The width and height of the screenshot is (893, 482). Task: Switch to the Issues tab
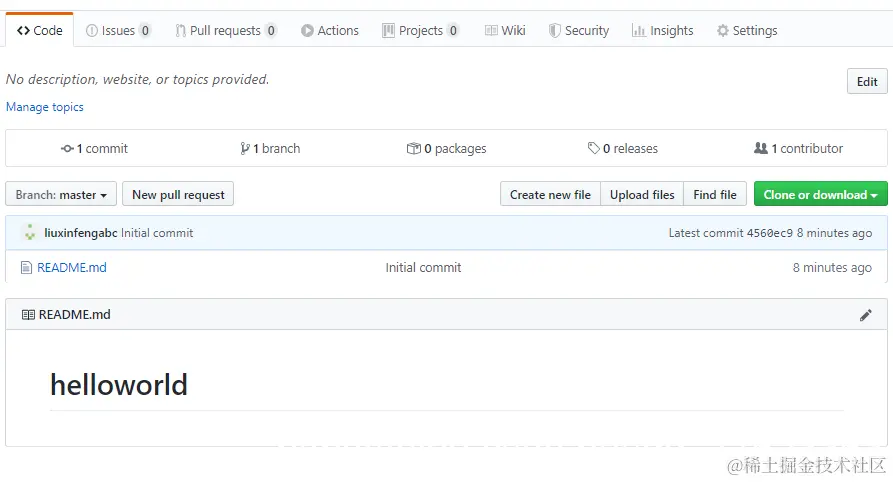[x=118, y=30]
